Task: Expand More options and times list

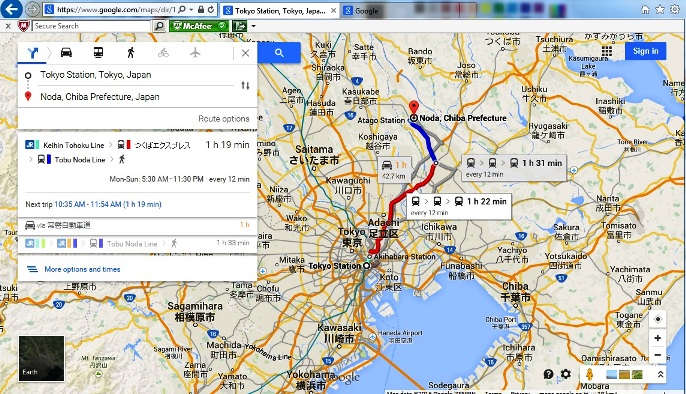Action: click(82, 269)
